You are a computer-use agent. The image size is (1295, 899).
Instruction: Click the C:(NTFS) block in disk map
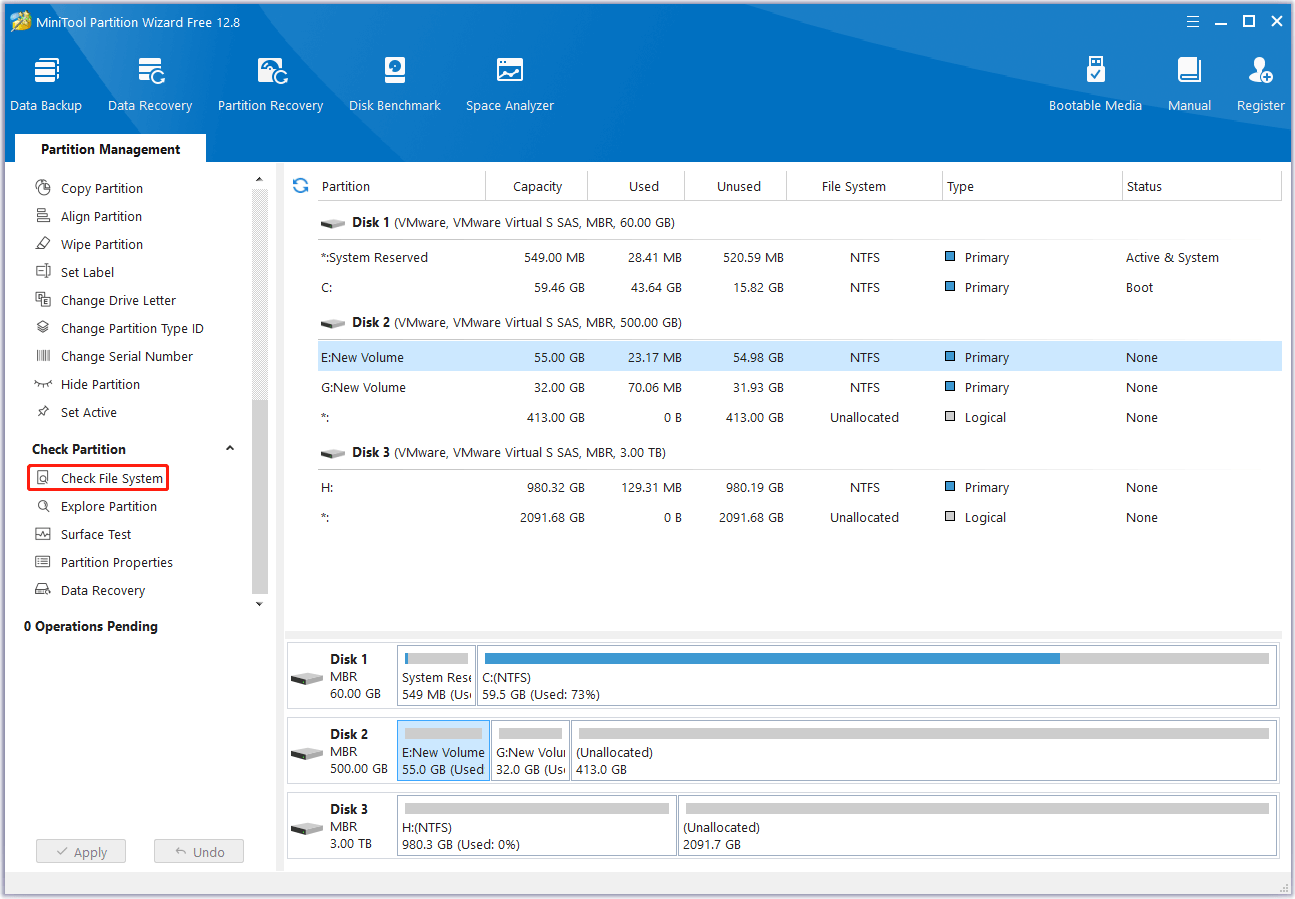(877, 676)
